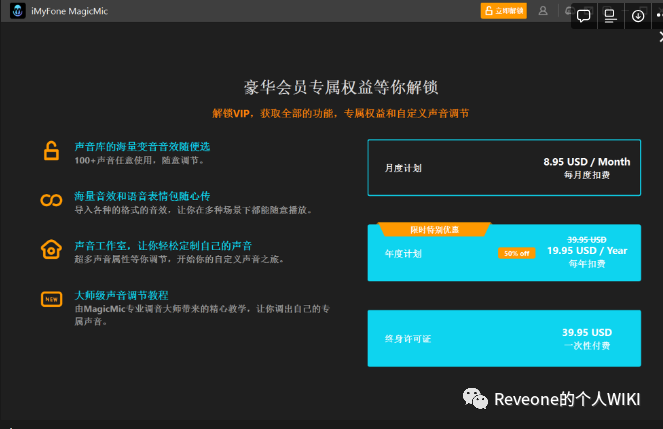Viewport: 663px width, 429px height.
Task: Click the circled download arrow icon
Action: [638, 16]
